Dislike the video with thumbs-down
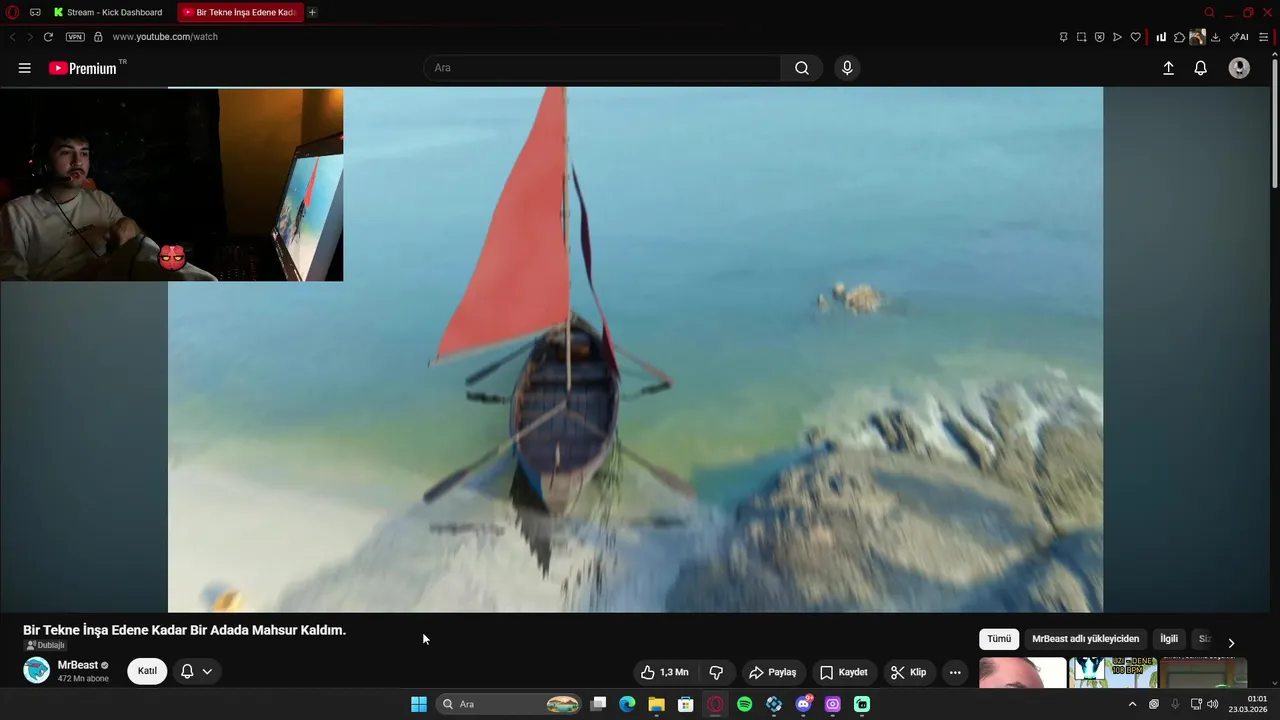Screen dimensions: 1280x720 tap(716, 672)
